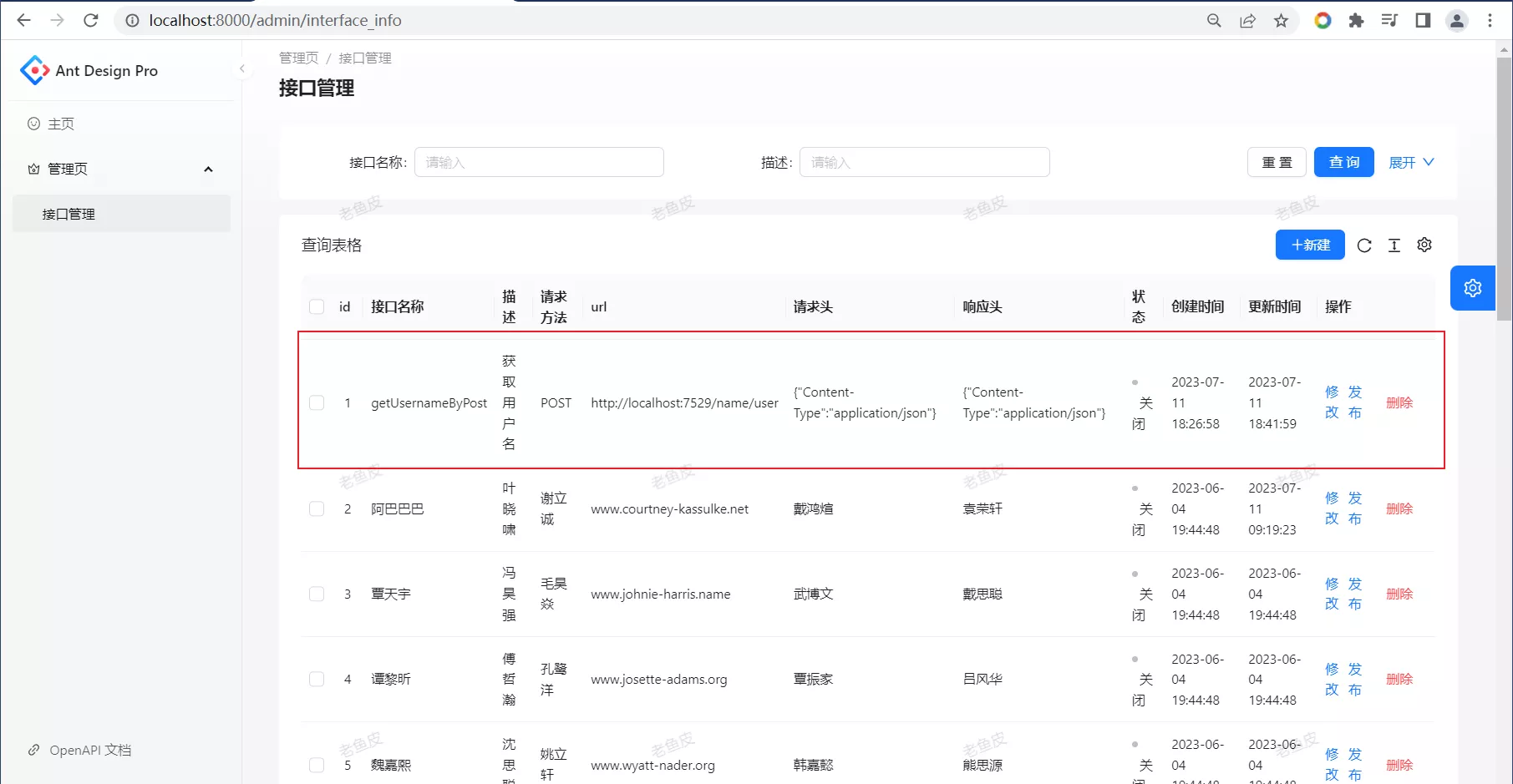Image resolution: width=1513 pixels, height=784 pixels.
Task: Toggle the select-all checkbox in table header
Action: [x=317, y=306]
